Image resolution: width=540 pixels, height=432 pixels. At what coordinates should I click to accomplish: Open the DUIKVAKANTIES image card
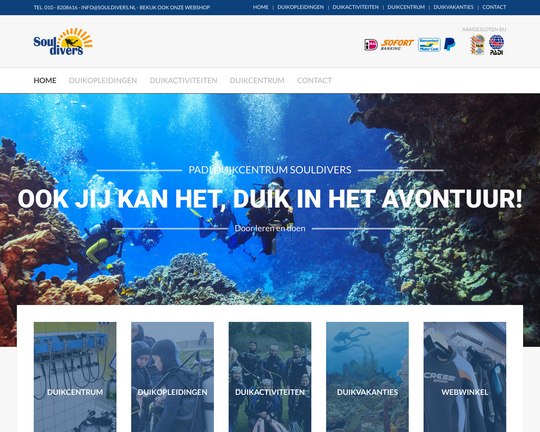point(367,377)
